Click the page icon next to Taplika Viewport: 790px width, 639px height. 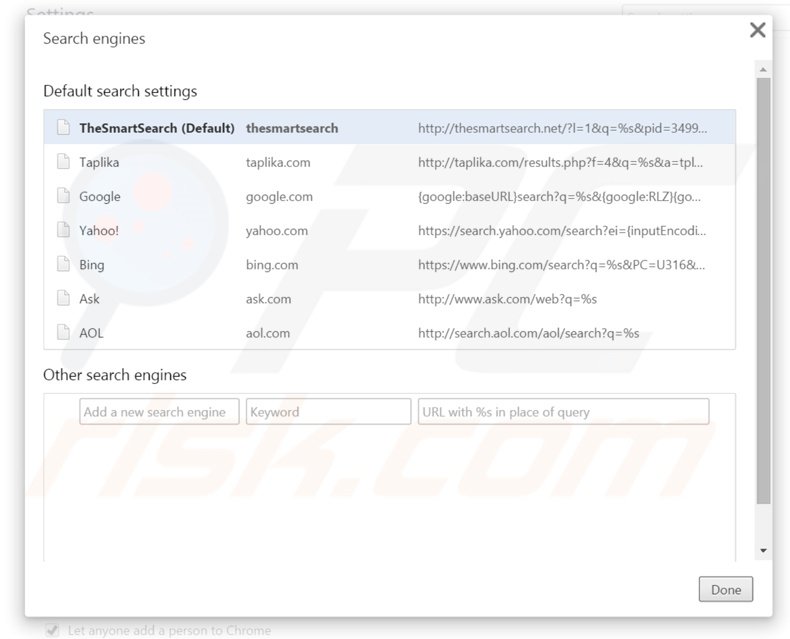coord(63,162)
